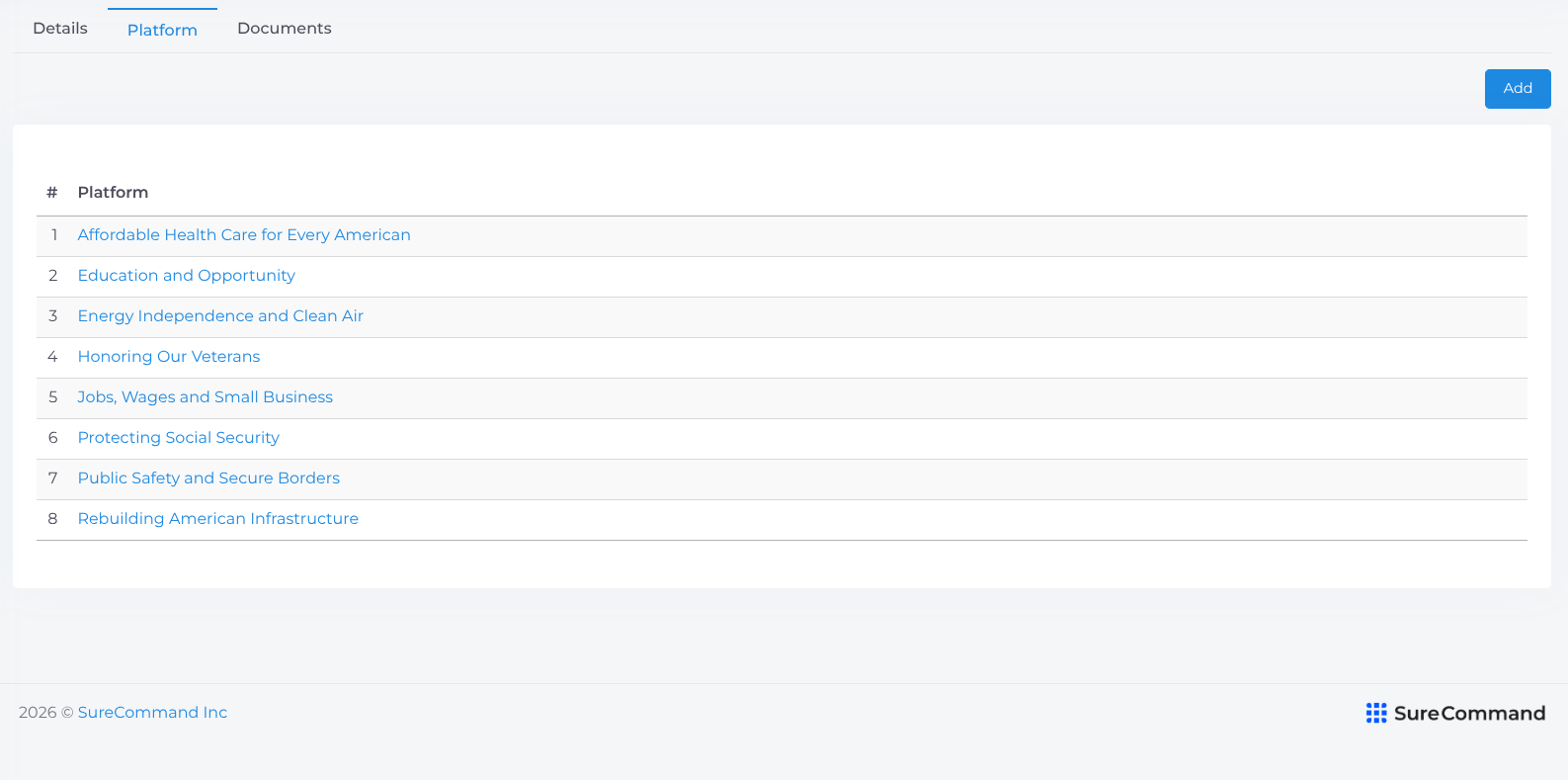This screenshot has height=780, width=1568.
Task: Open Education and Opportunity platform link
Action: [x=187, y=276]
